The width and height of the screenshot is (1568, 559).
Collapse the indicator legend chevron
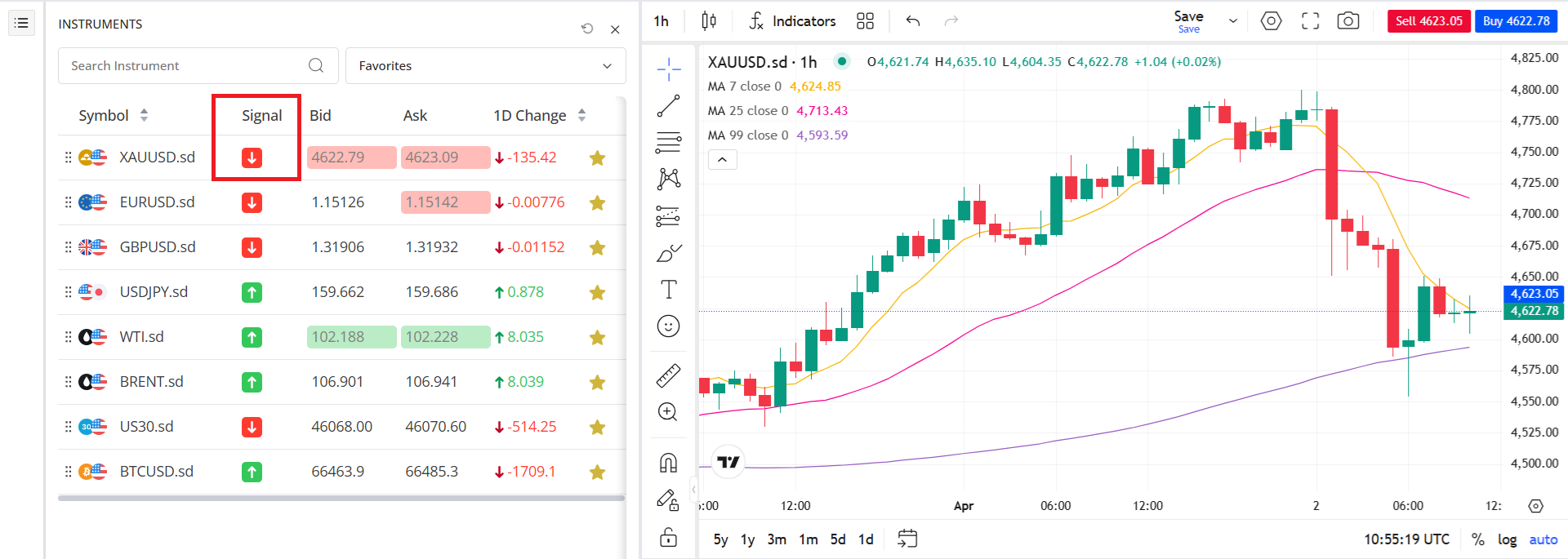(x=722, y=160)
